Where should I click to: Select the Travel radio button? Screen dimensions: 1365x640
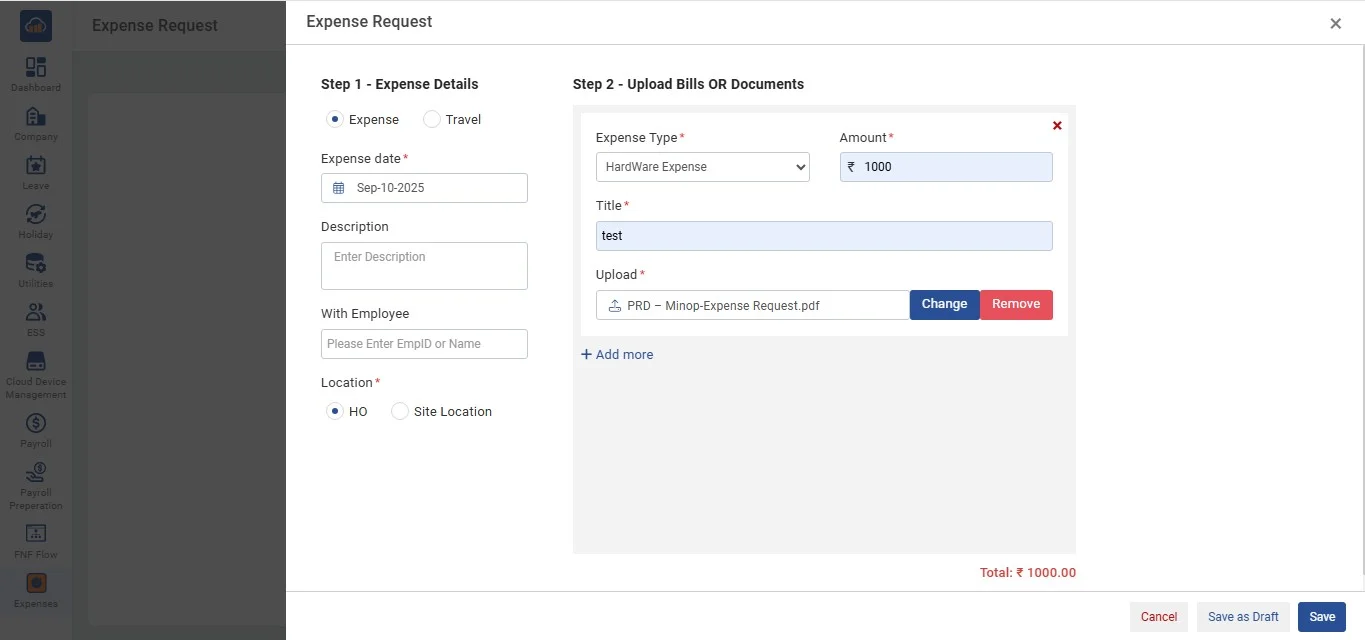pos(432,120)
